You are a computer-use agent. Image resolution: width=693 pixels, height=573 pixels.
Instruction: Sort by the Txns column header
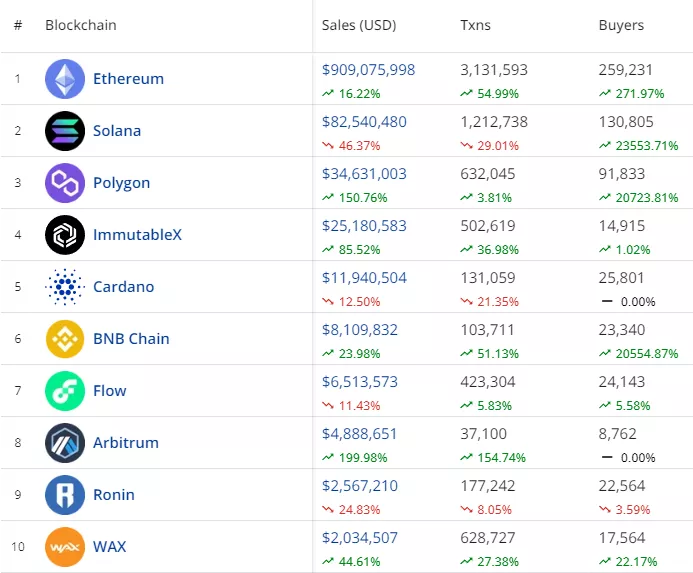pyautogui.click(x=476, y=25)
